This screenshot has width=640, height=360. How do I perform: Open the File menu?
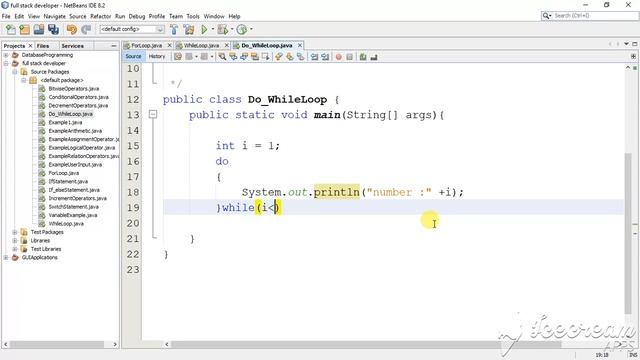[x=6, y=16]
